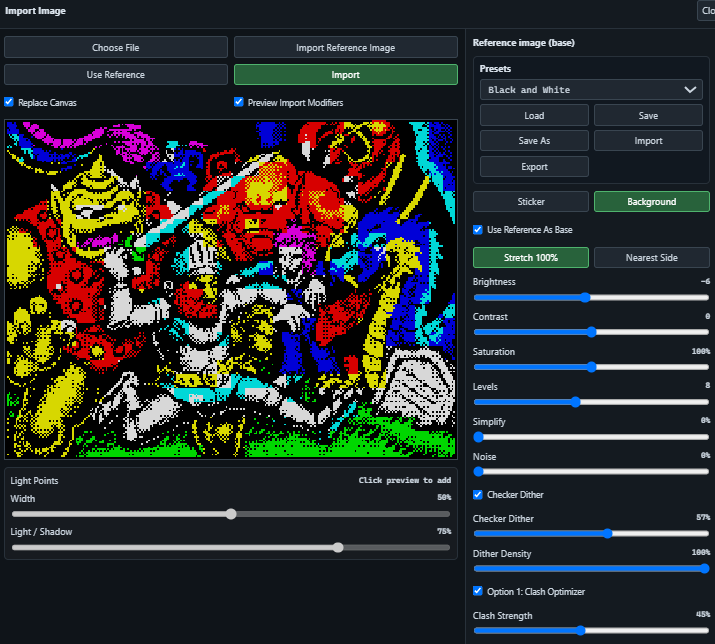Viewport: 715px width, 644px height.
Task: Adjust the Dither Density slider
Action: tap(591, 568)
